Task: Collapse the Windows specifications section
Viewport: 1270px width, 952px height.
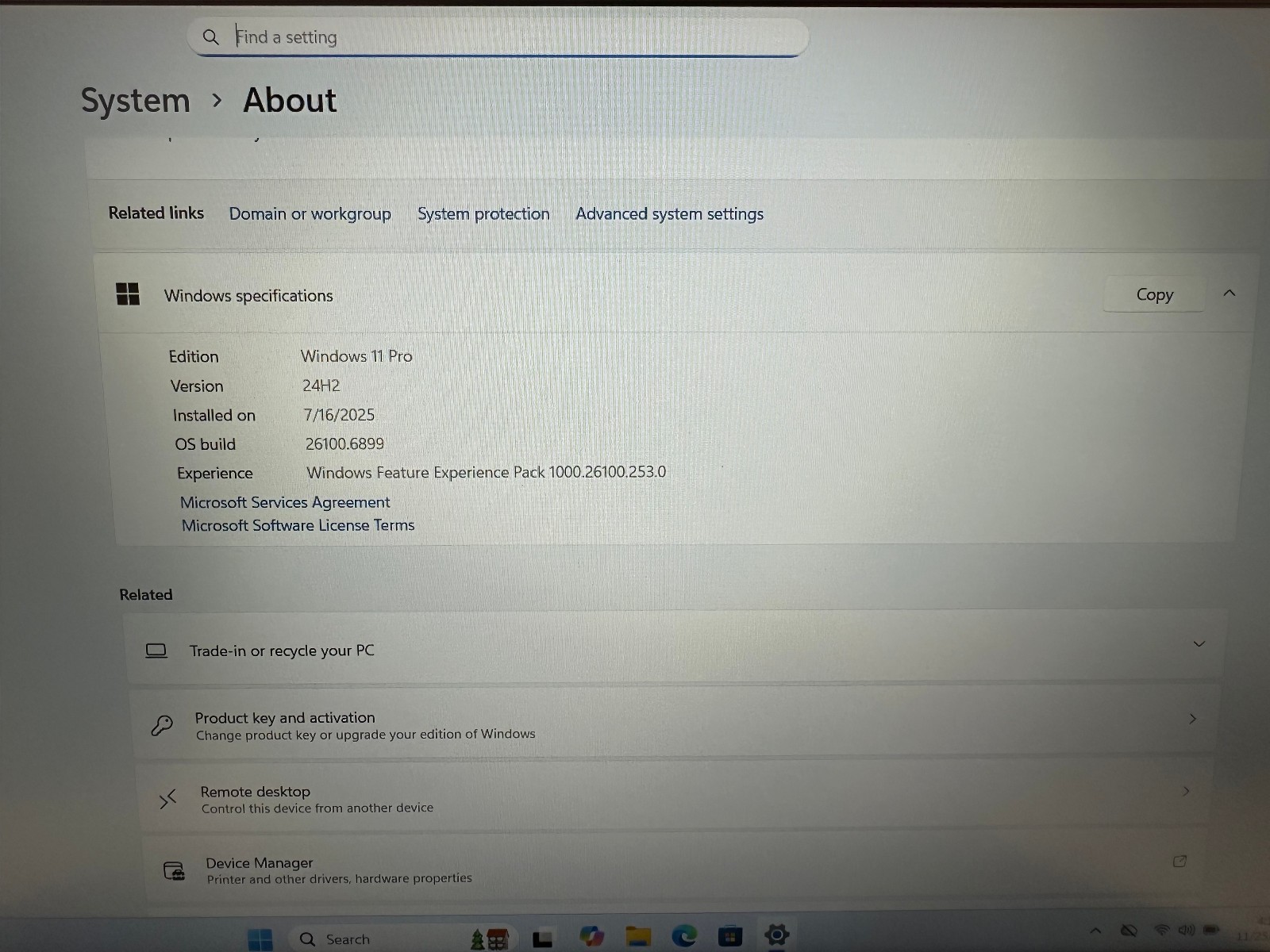Action: click(x=1230, y=293)
